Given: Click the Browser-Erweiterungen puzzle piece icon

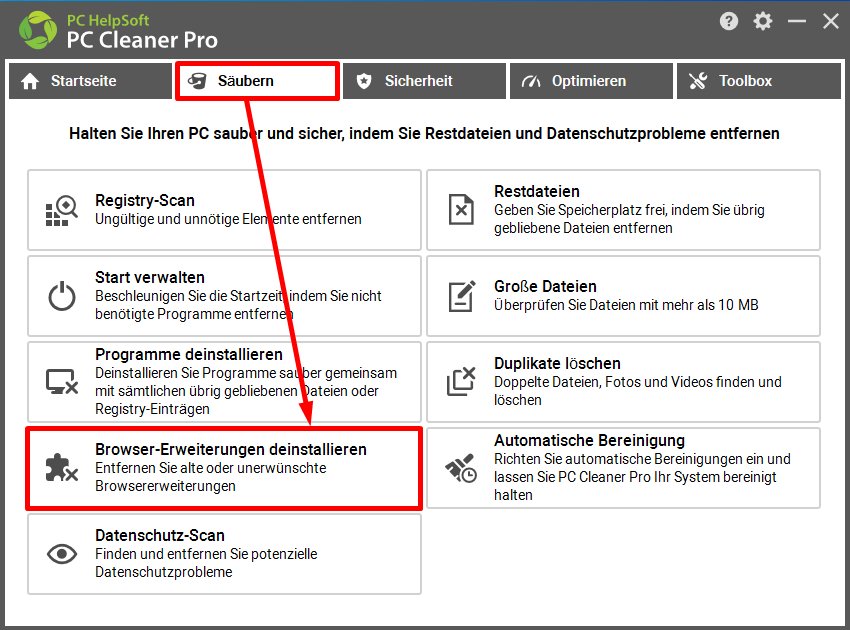Looking at the screenshot, I should (x=62, y=468).
